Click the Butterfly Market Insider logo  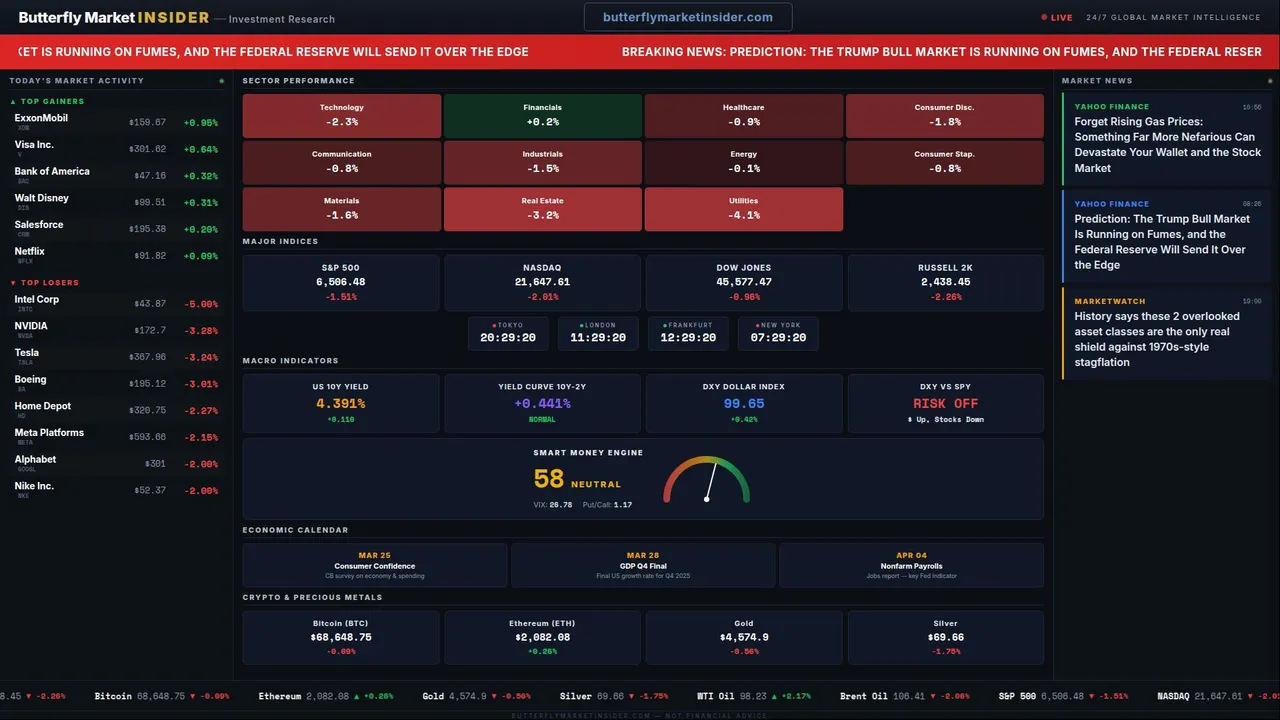point(114,18)
